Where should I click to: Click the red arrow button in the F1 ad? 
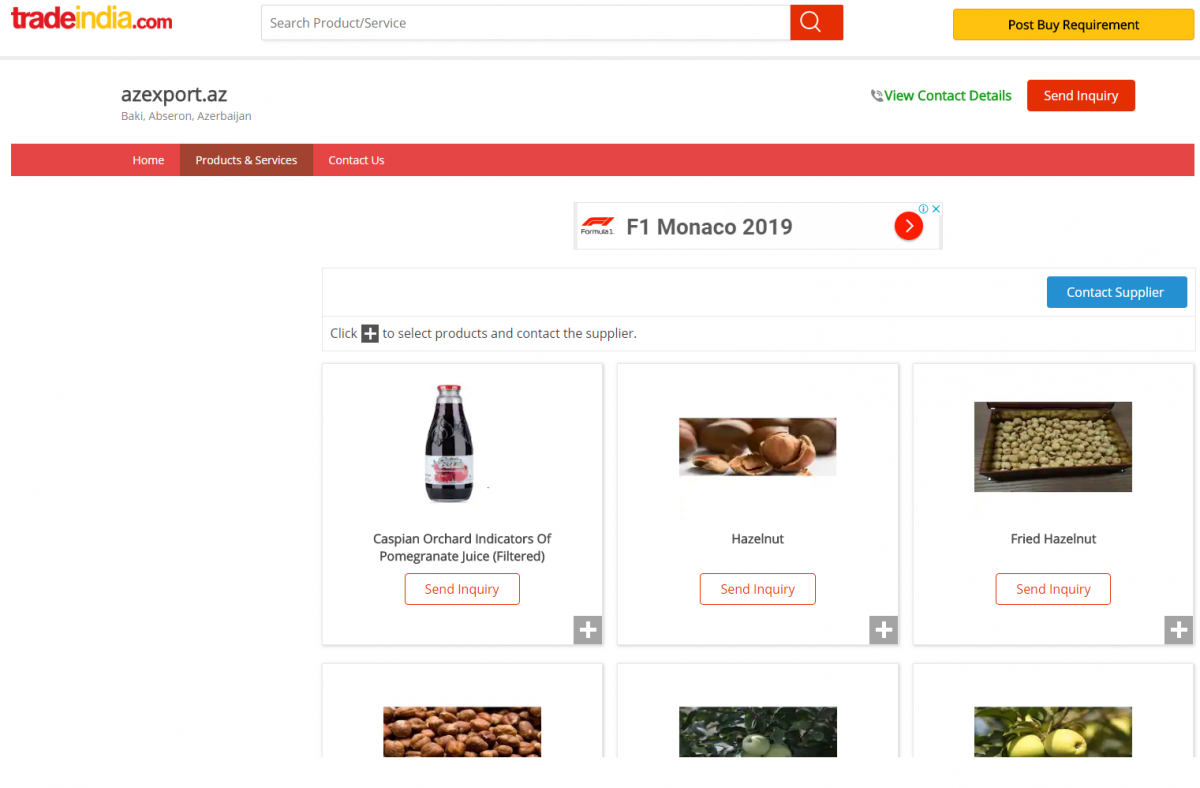pyautogui.click(x=908, y=225)
